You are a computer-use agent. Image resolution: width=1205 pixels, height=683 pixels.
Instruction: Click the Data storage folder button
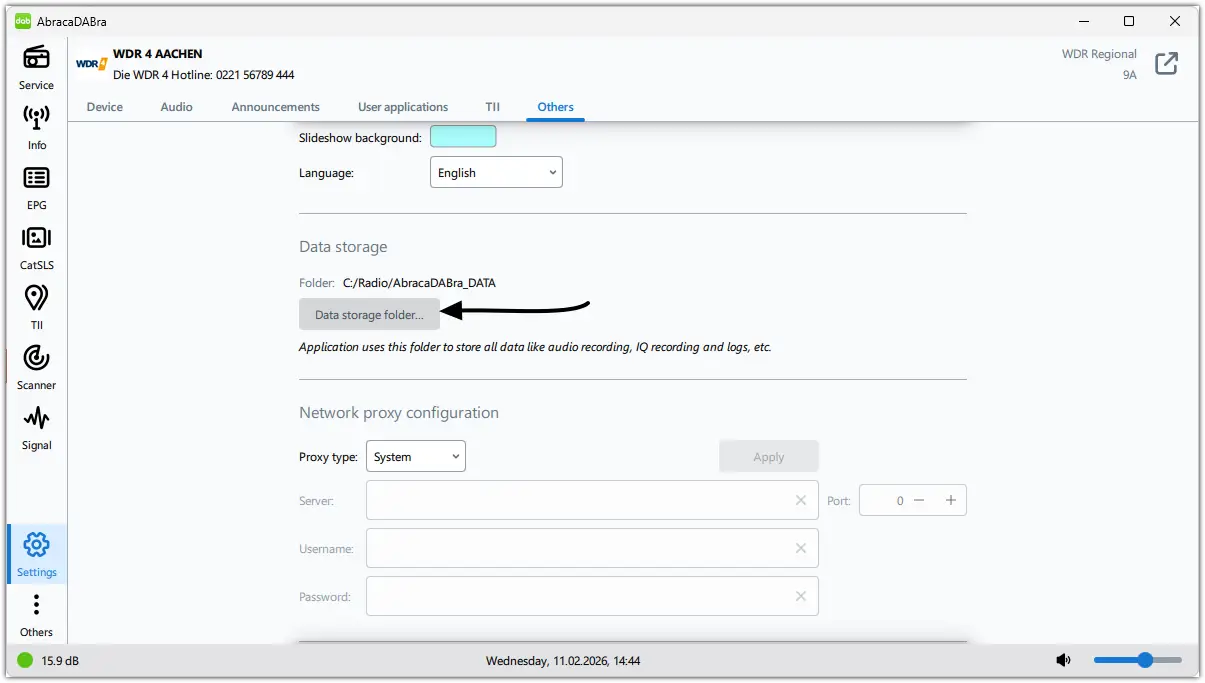(x=369, y=315)
